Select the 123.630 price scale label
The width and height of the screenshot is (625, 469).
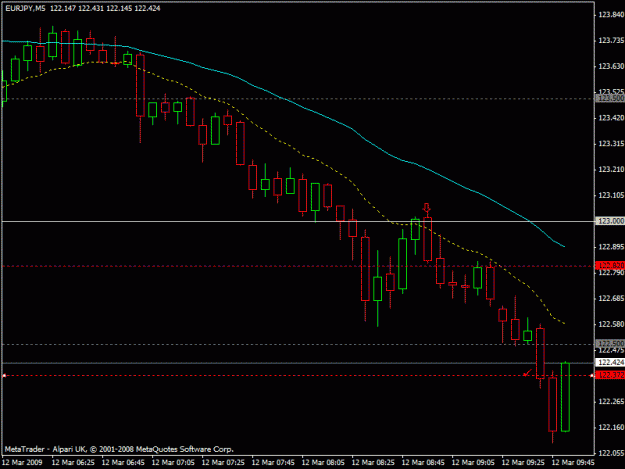pyautogui.click(x=611, y=66)
